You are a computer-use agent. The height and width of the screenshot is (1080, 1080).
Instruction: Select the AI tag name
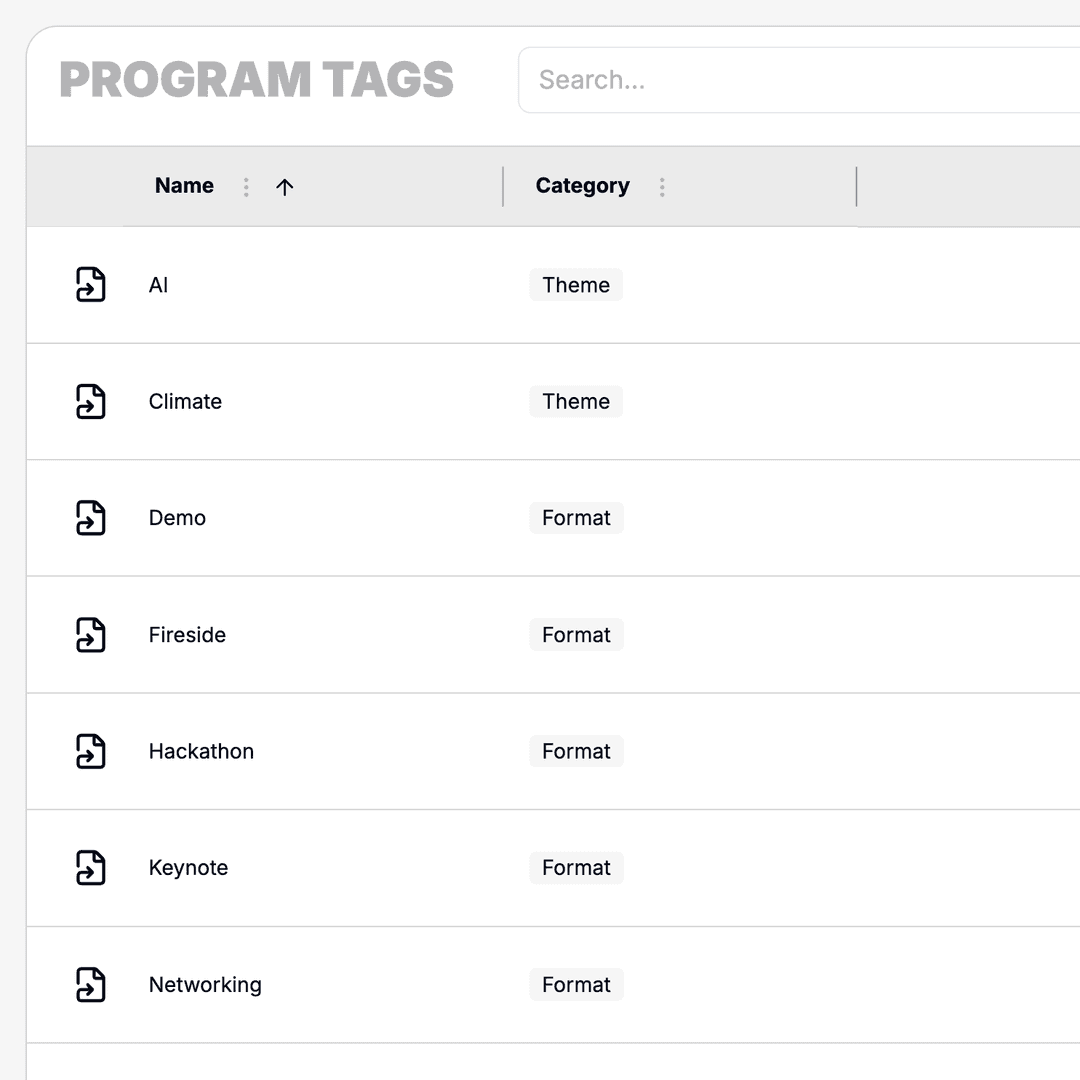tap(158, 284)
